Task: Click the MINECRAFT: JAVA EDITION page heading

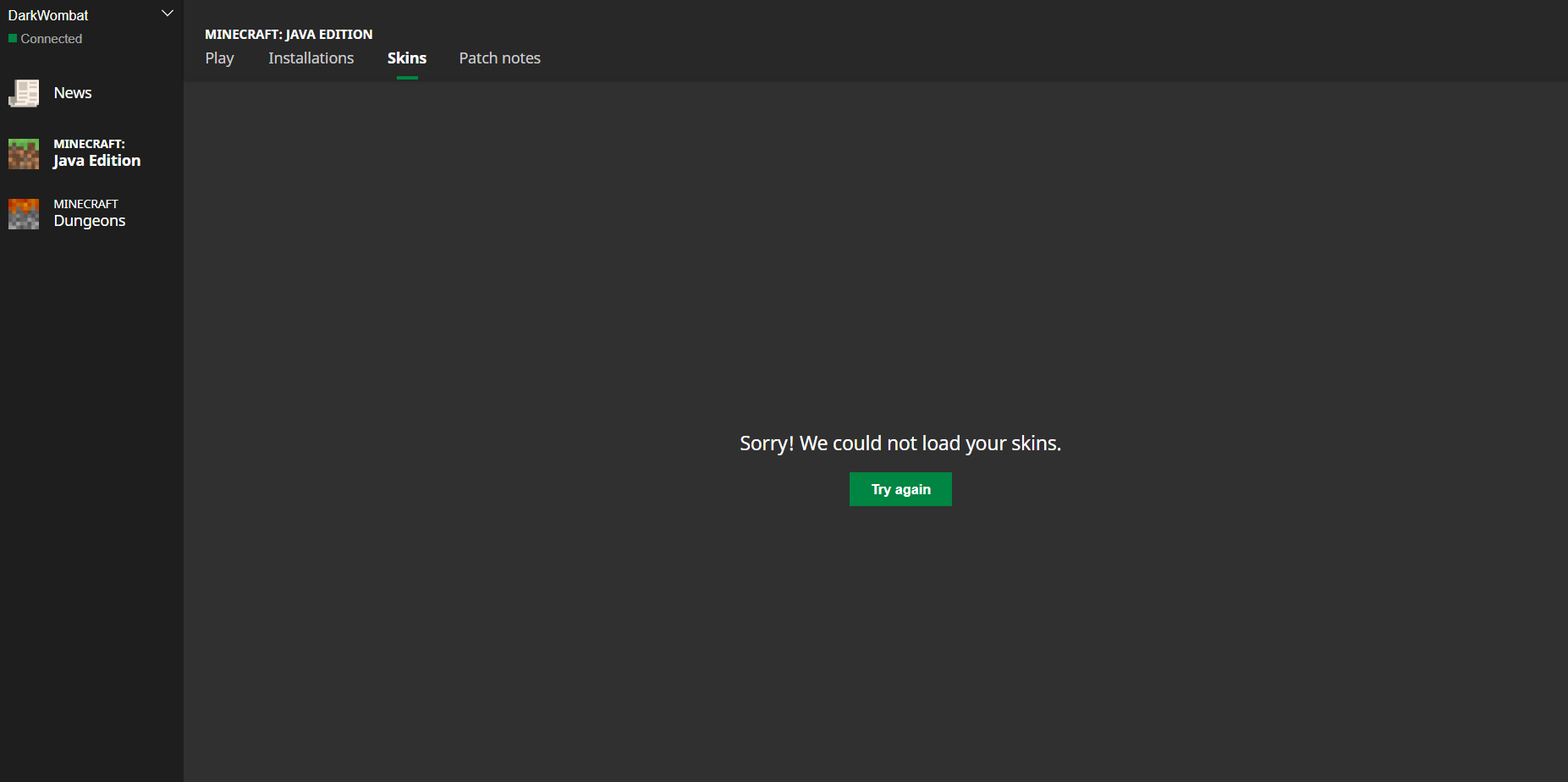Action: [x=289, y=35]
